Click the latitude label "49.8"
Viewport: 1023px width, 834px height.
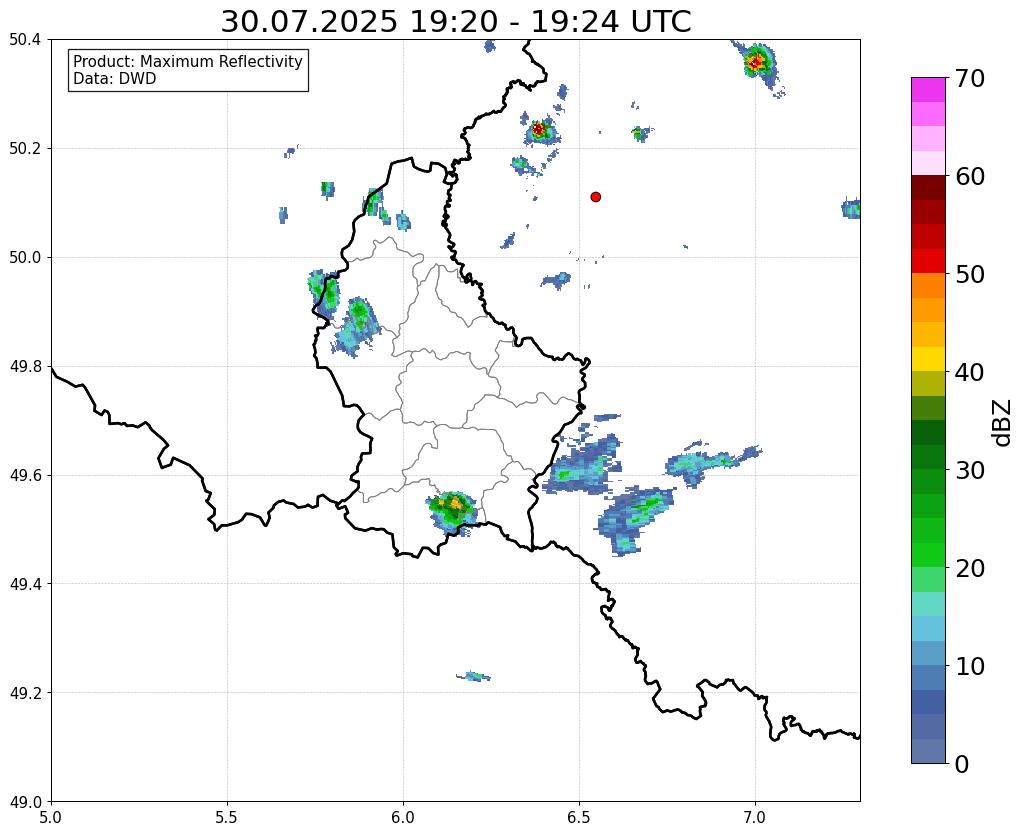[x=25, y=366]
